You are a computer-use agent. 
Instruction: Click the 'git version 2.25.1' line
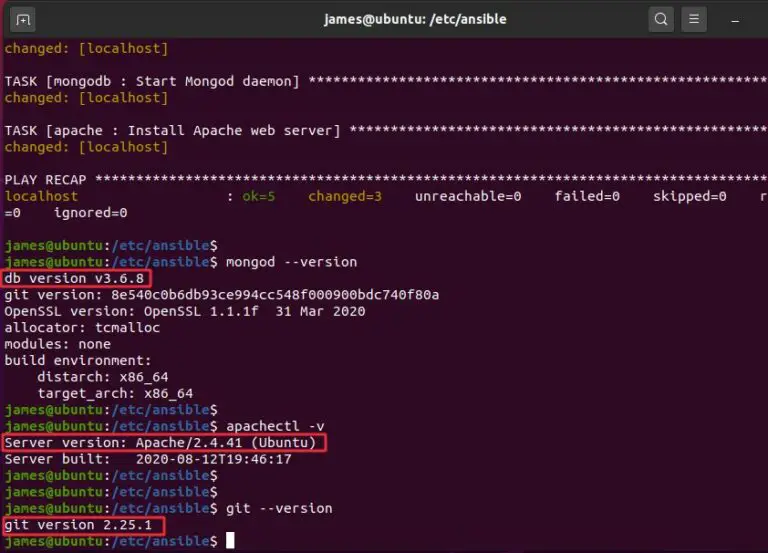click(x=78, y=525)
